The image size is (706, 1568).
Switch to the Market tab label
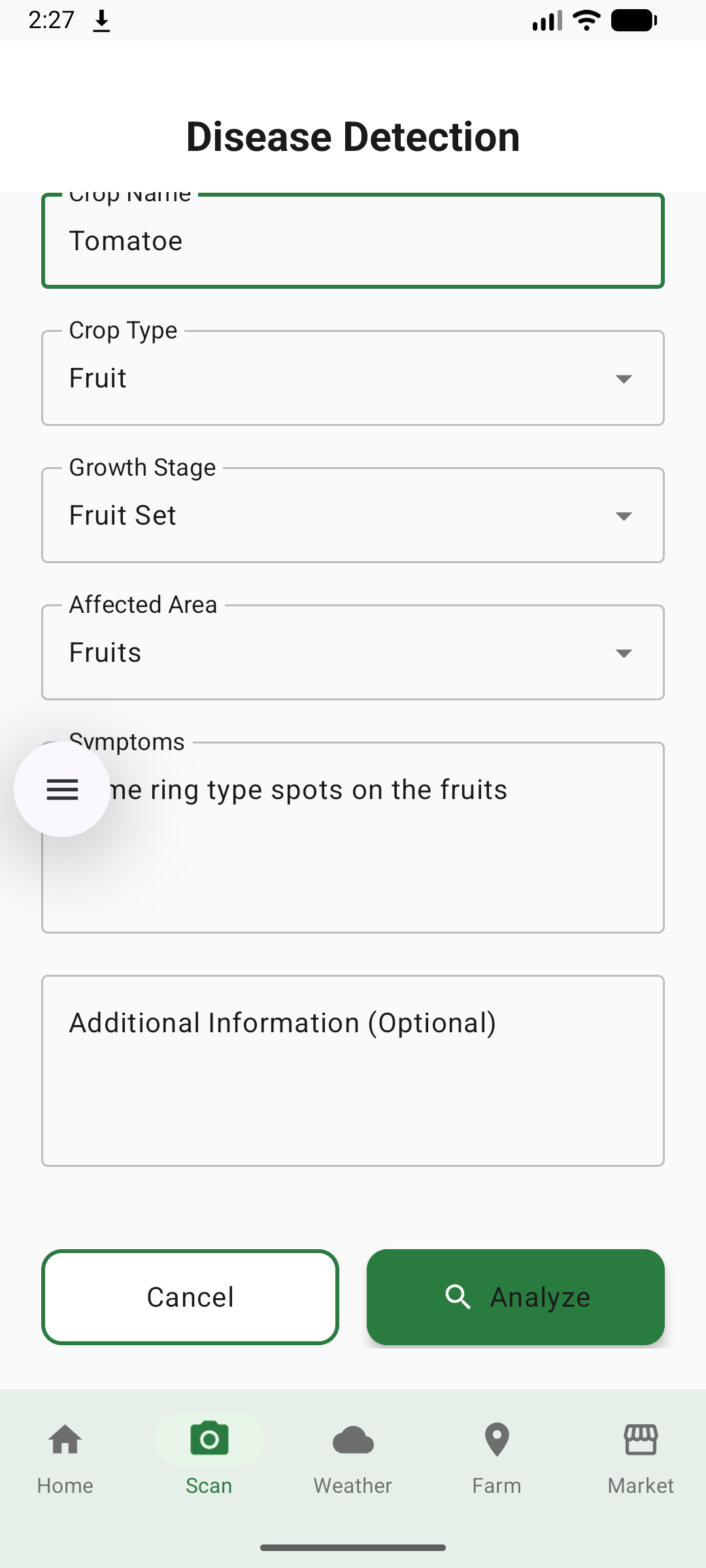pyautogui.click(x=641, y=1486)
